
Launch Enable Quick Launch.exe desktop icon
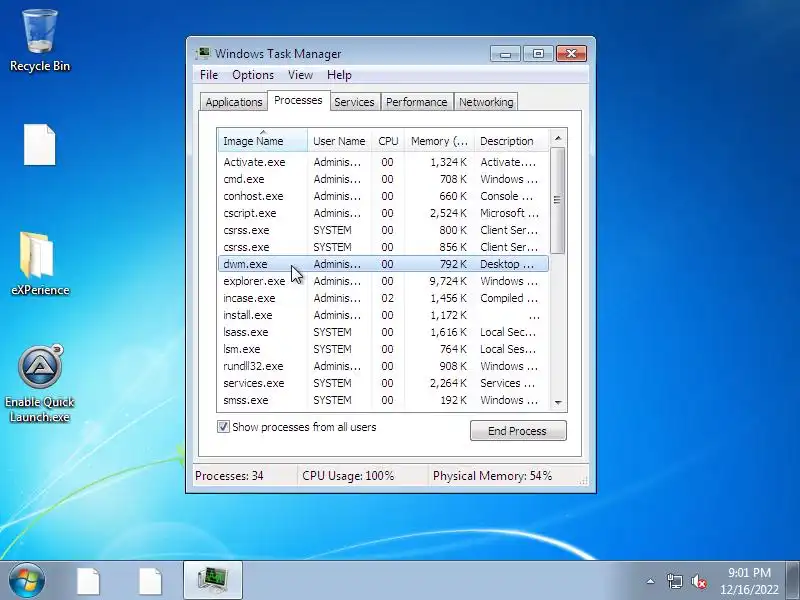pyautogui.click(x=40, y=384)
